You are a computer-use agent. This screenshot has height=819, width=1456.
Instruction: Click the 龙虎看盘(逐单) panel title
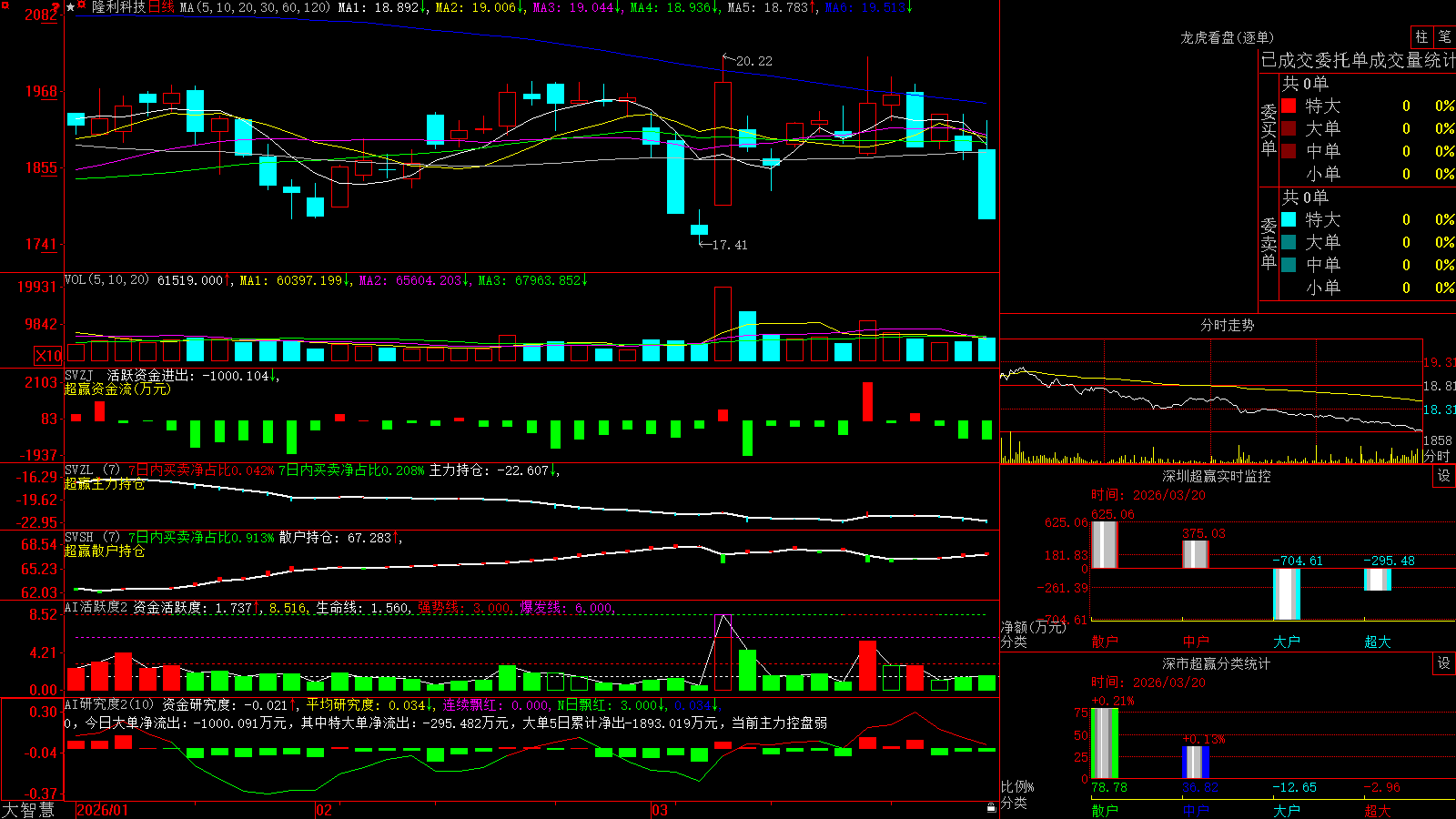tap(1228, 37)
